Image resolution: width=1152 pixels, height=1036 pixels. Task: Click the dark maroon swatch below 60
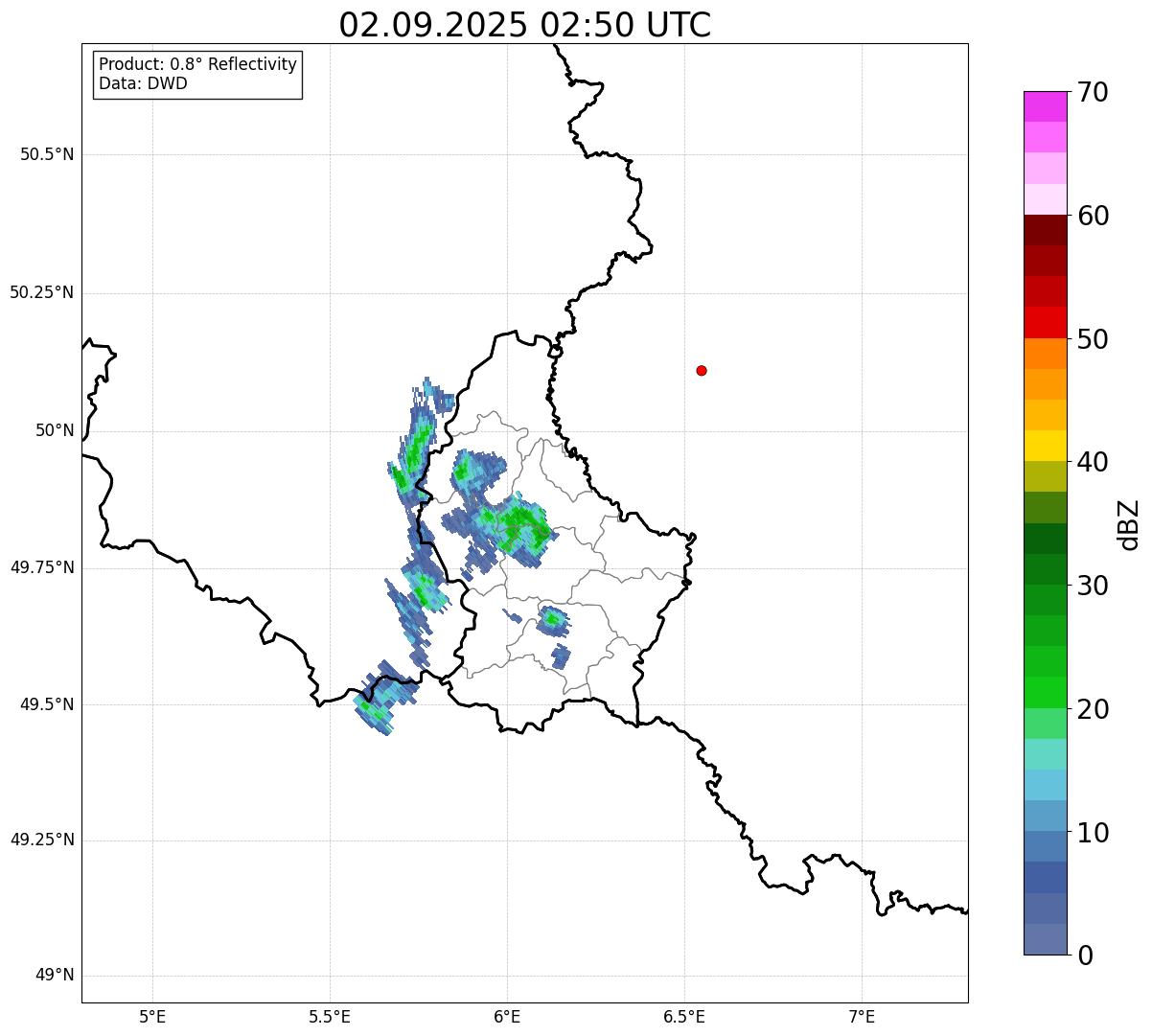click(x=1045, y=230)
